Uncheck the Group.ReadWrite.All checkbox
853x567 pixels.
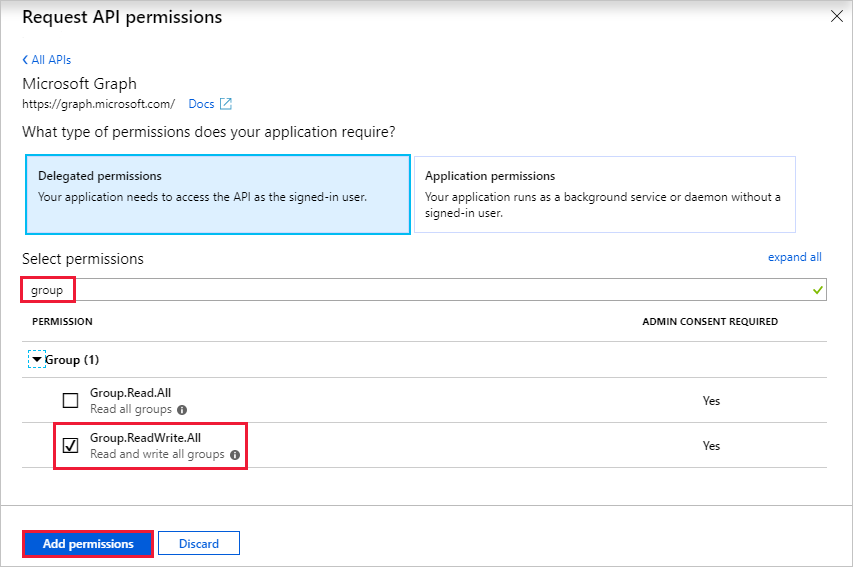point(70,446)
